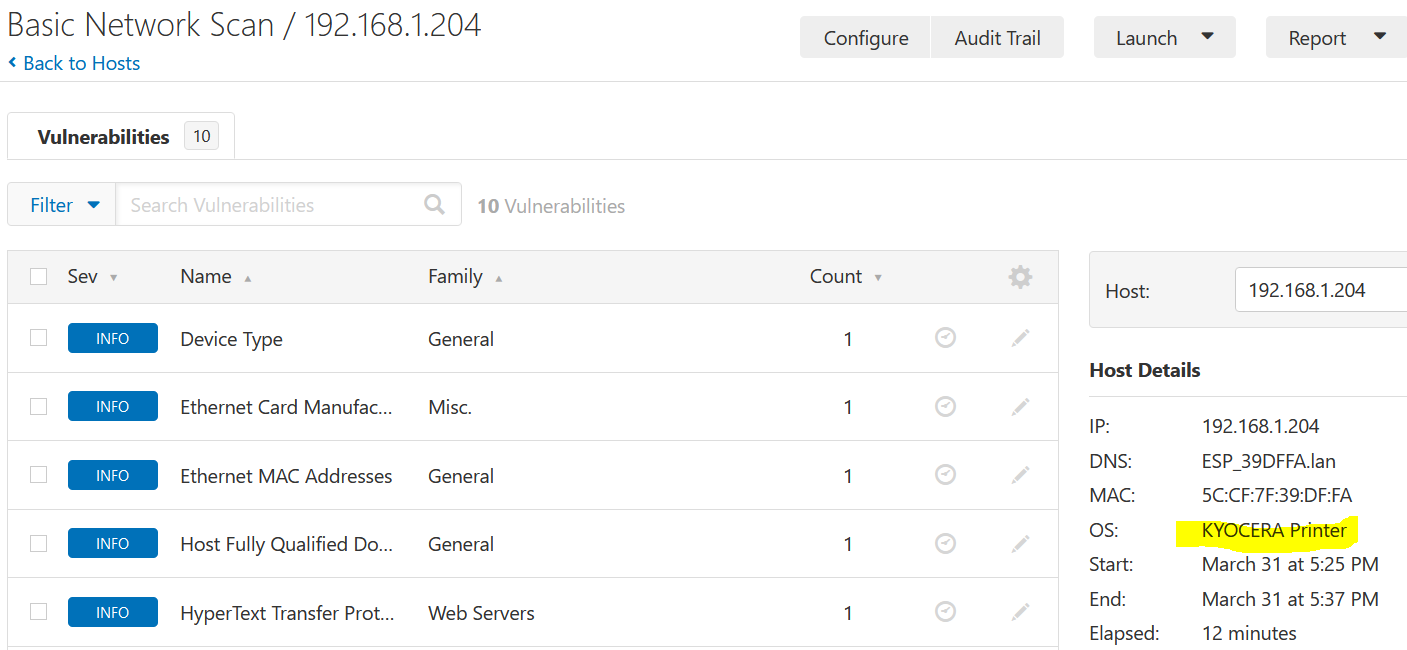Click the snooze clock icon for Ethernet MAC Addresses

[945, 475]
